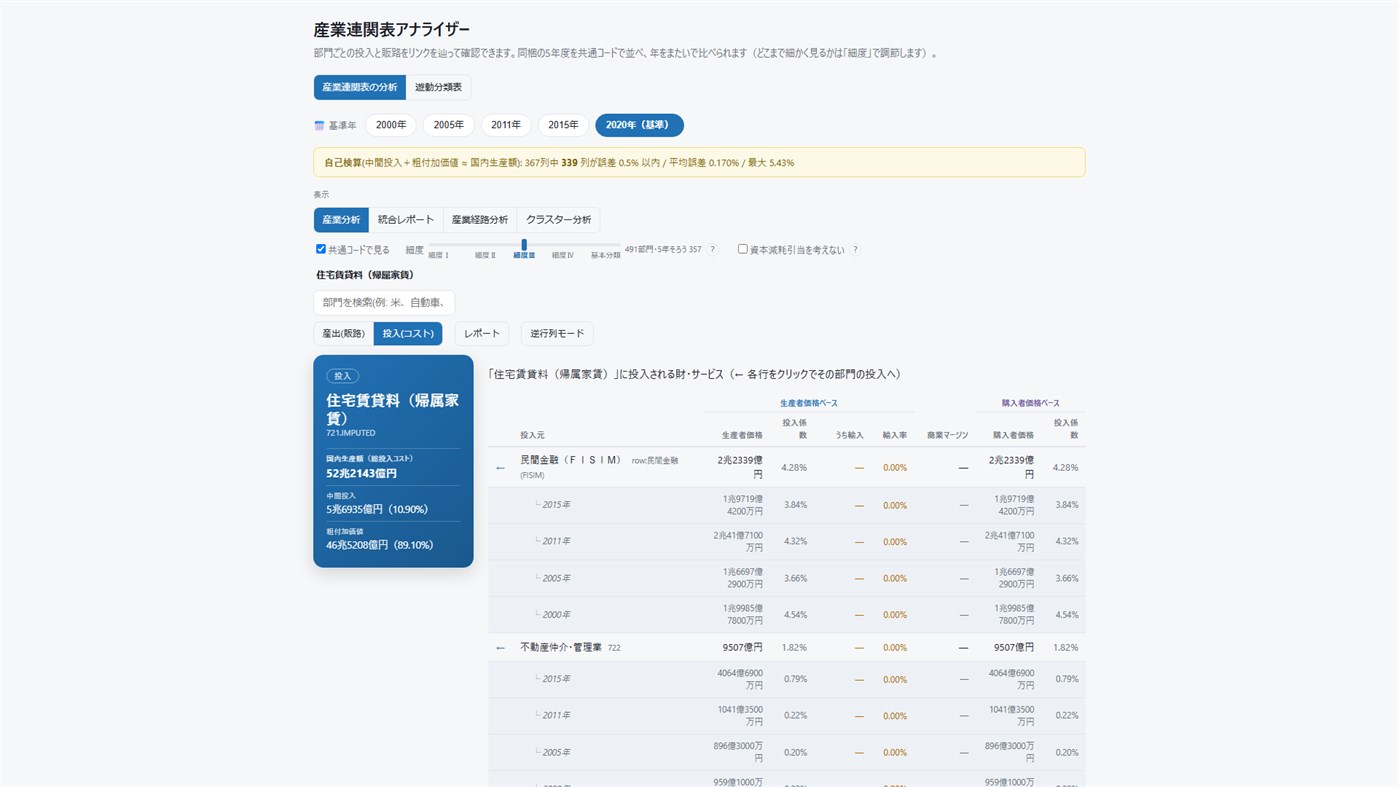This screenshot has width=1399, height=787.
Task: Click the 生産者価格ベース column group header
Action: (808, 403)
